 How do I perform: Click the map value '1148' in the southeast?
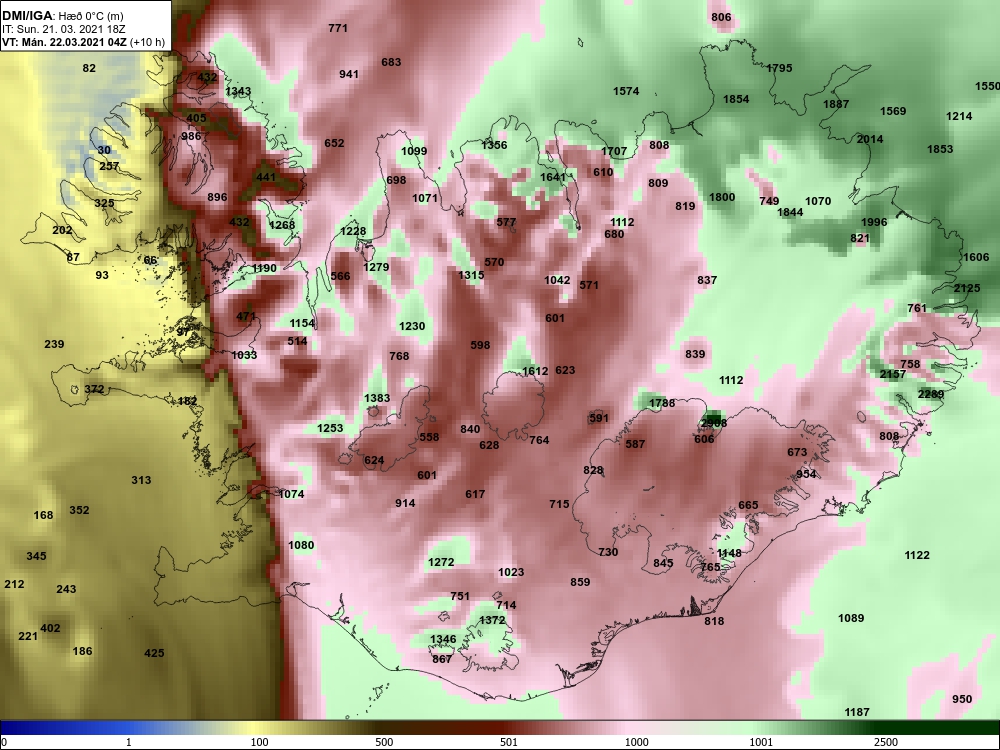tap(729, 553)
